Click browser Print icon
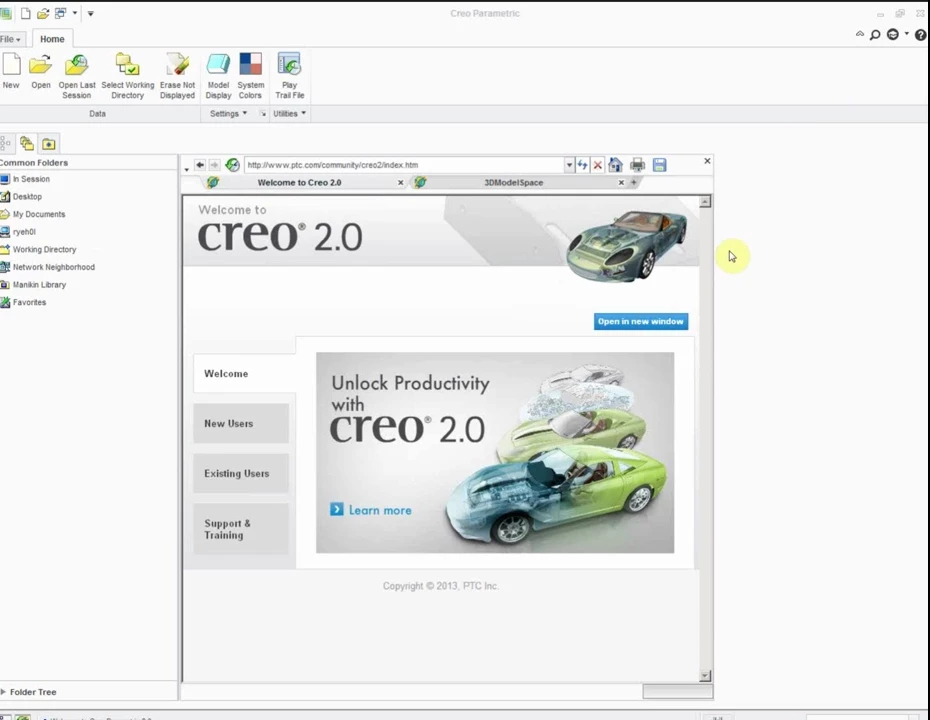Image resolution: width=930 pixels, height=720 pixels. [638, 165]
